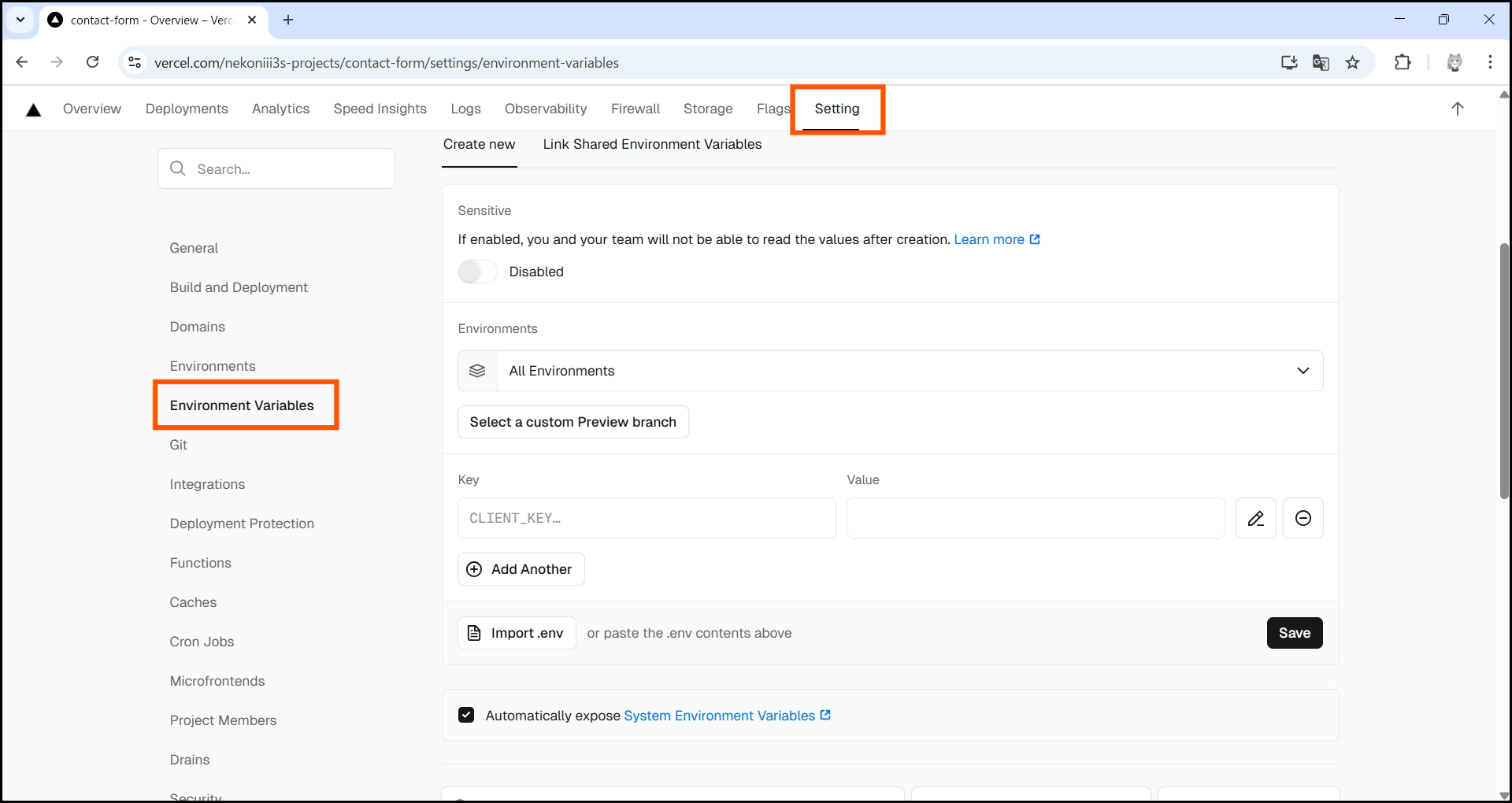Switch to Link Shared Environment Variables

pyautogui.click(x=652, y=144)
